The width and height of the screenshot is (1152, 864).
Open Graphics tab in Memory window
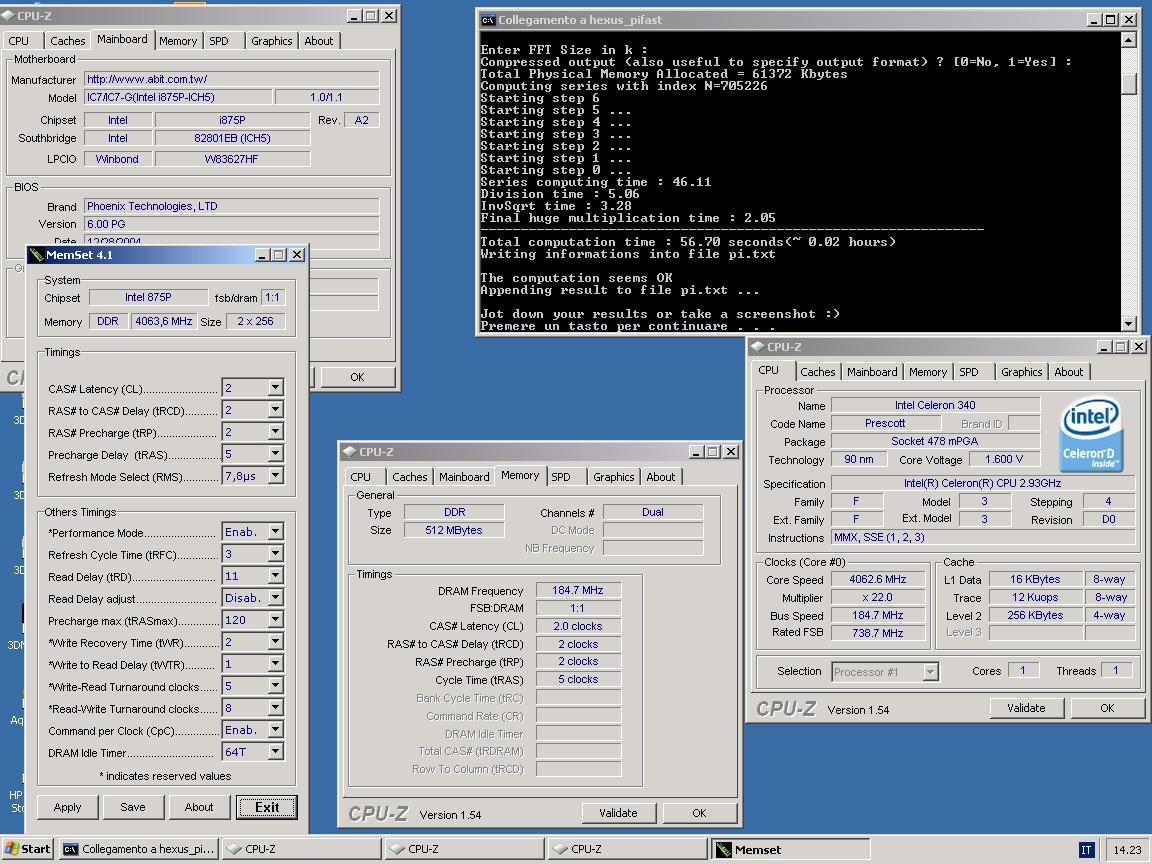coord(613,477)
